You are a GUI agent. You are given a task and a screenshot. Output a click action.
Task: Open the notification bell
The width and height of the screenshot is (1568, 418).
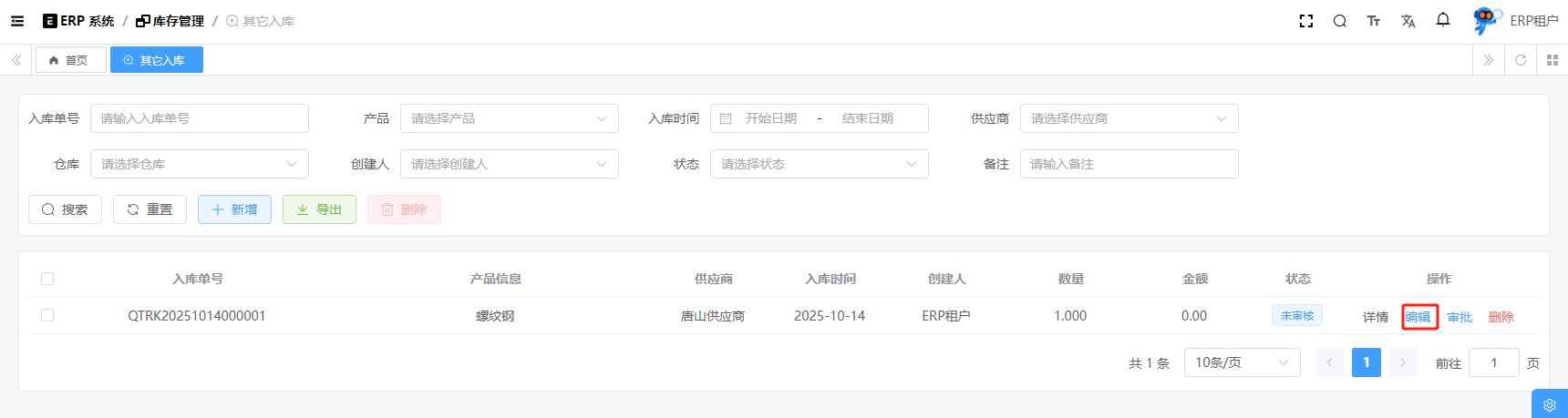pos(1442,20)
